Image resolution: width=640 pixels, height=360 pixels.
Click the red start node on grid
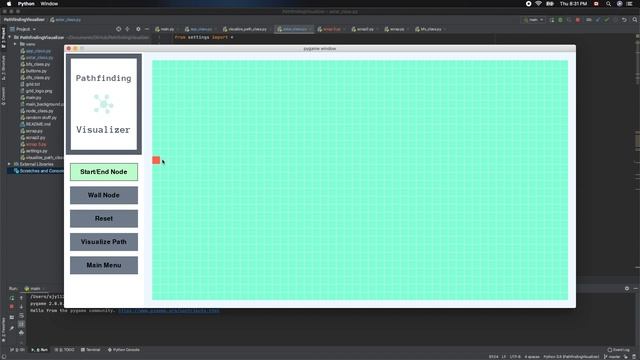[156, 160]
